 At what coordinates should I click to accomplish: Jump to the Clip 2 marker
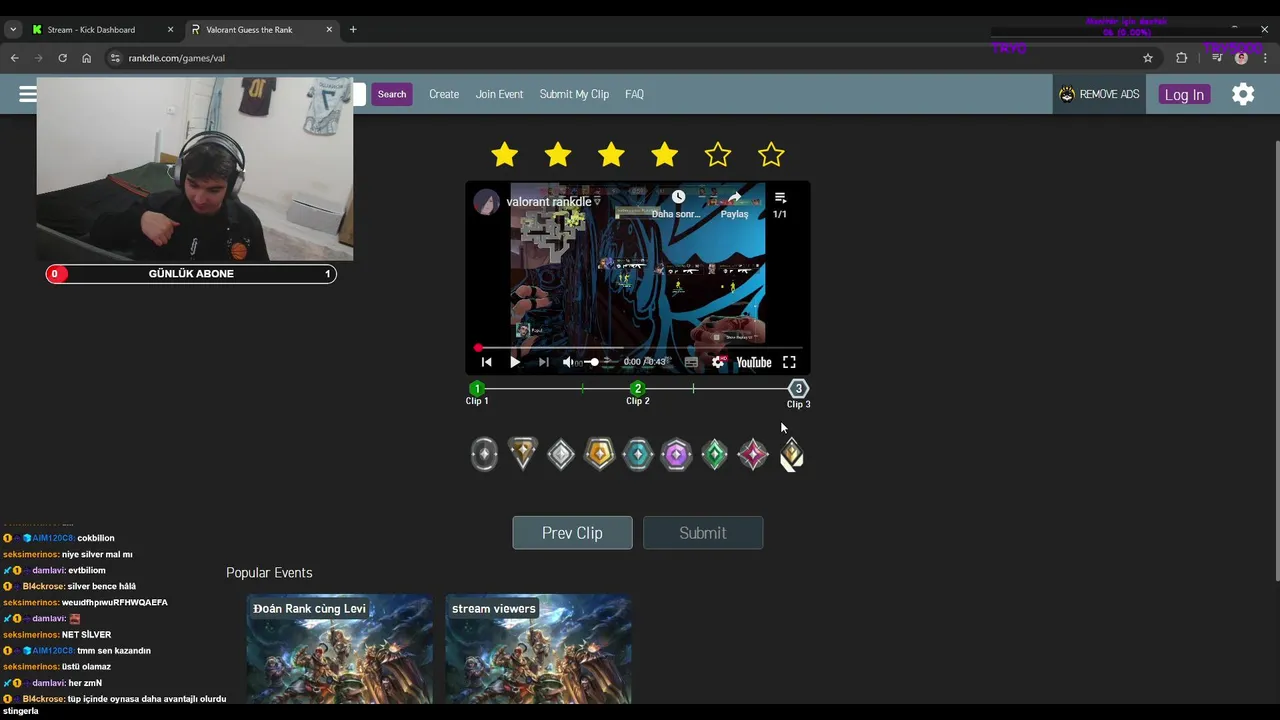click(638, 389)
